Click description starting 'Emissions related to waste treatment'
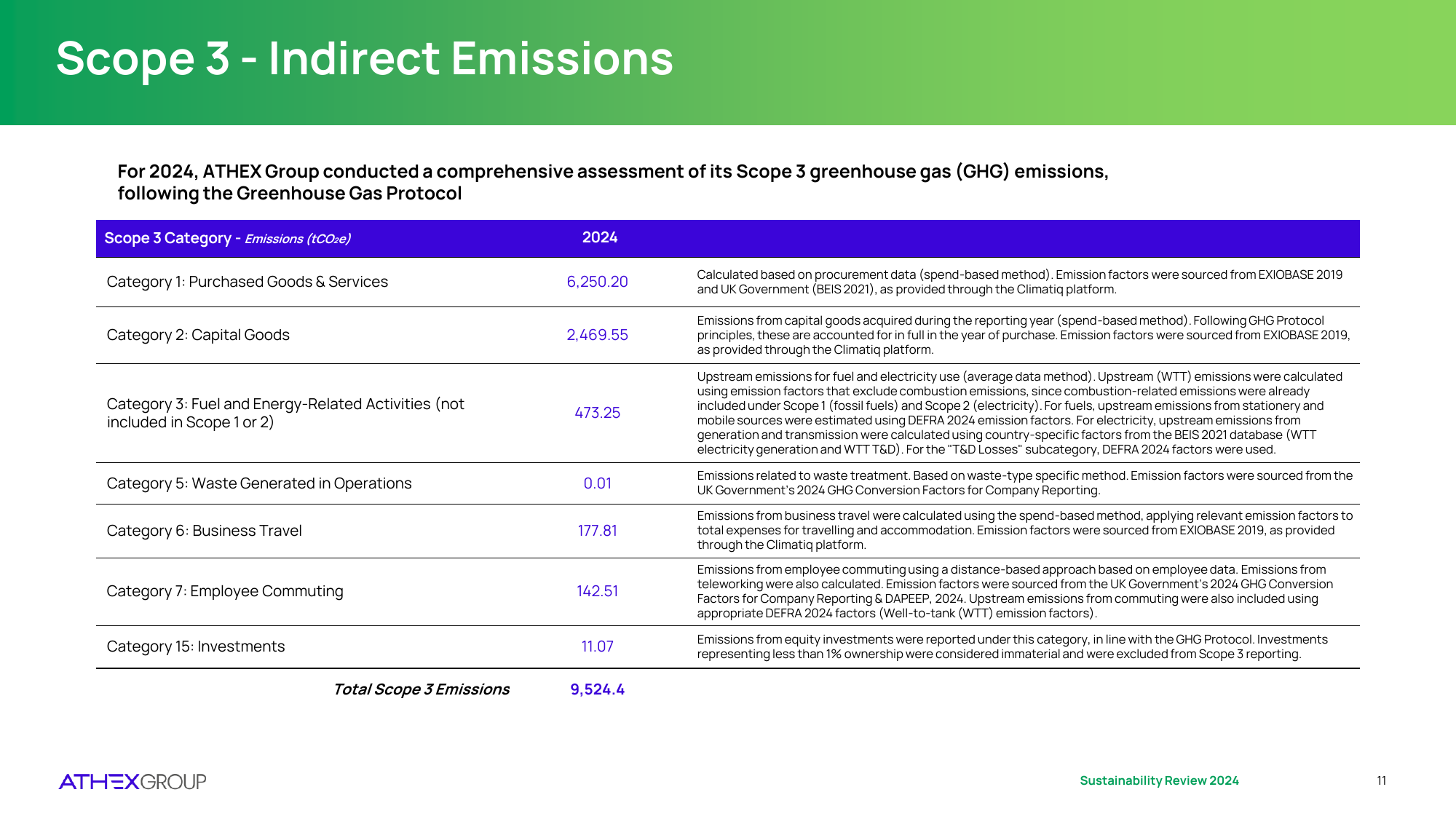The width and height of the screenshot is (1456, 819). (1024, 483)
